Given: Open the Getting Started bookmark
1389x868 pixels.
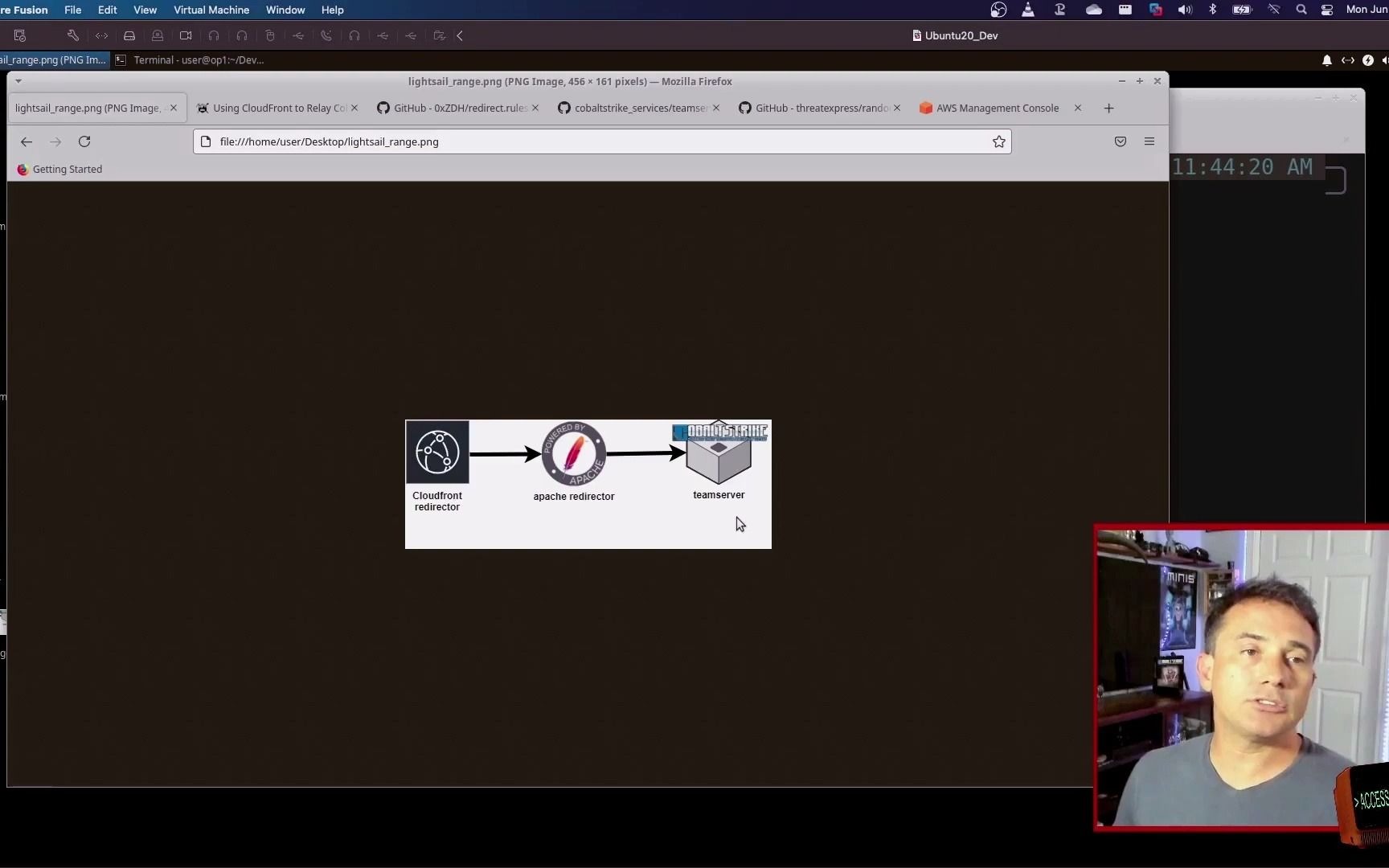Looking at the screenshot, I should [x=59, y=169].
